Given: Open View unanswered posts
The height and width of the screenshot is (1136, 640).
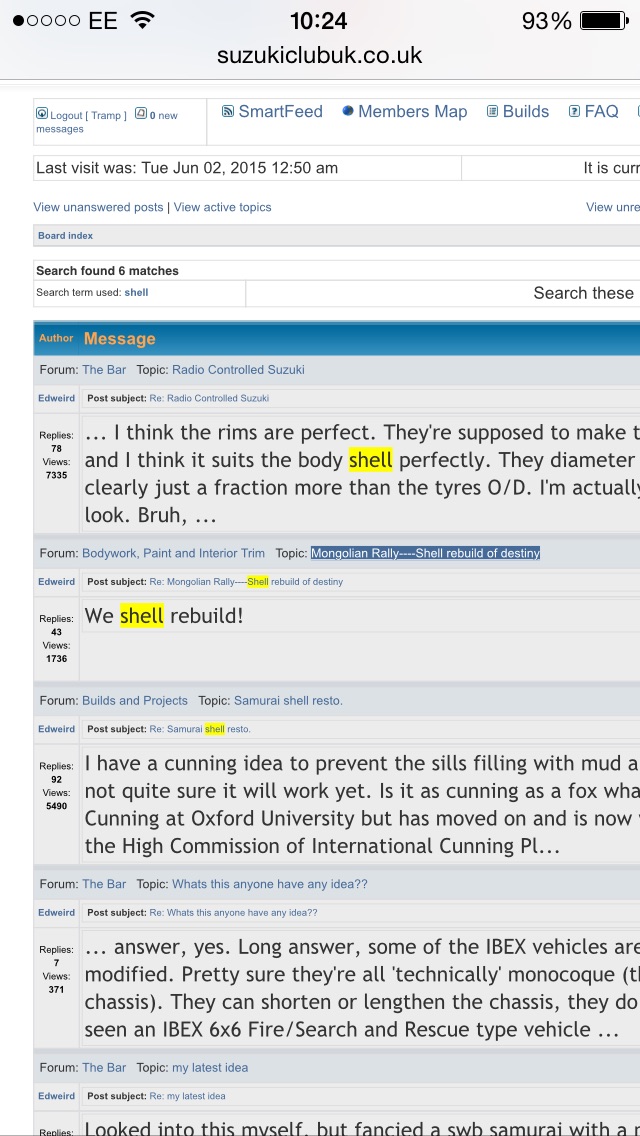Looking at the screenshot, I should click(99, 207).
